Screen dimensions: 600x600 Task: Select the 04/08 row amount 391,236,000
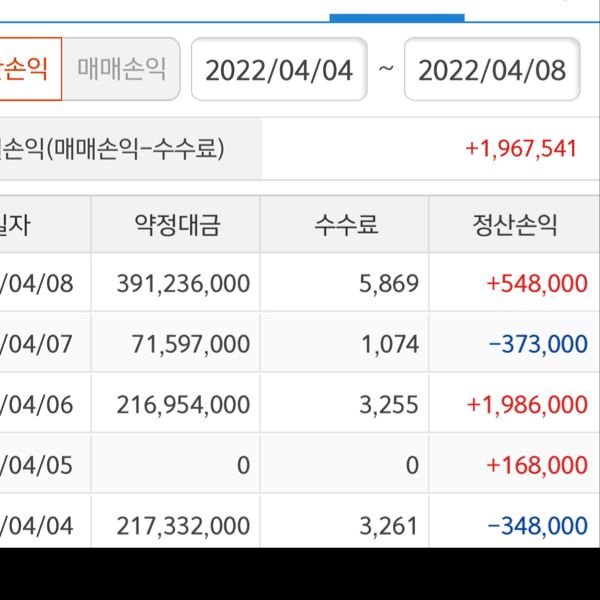(176, 283)
